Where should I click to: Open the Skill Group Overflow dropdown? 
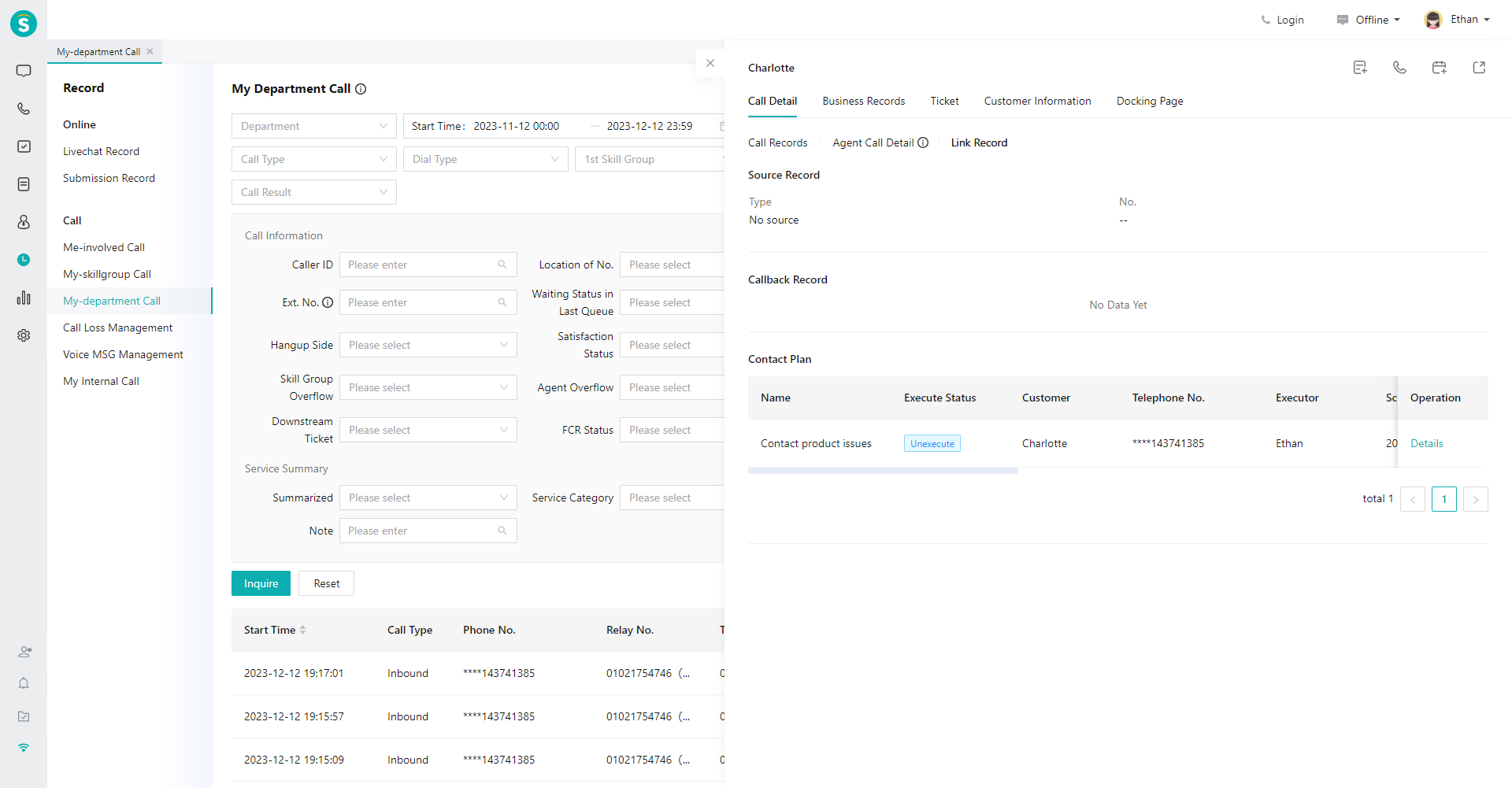coord(428,387)
